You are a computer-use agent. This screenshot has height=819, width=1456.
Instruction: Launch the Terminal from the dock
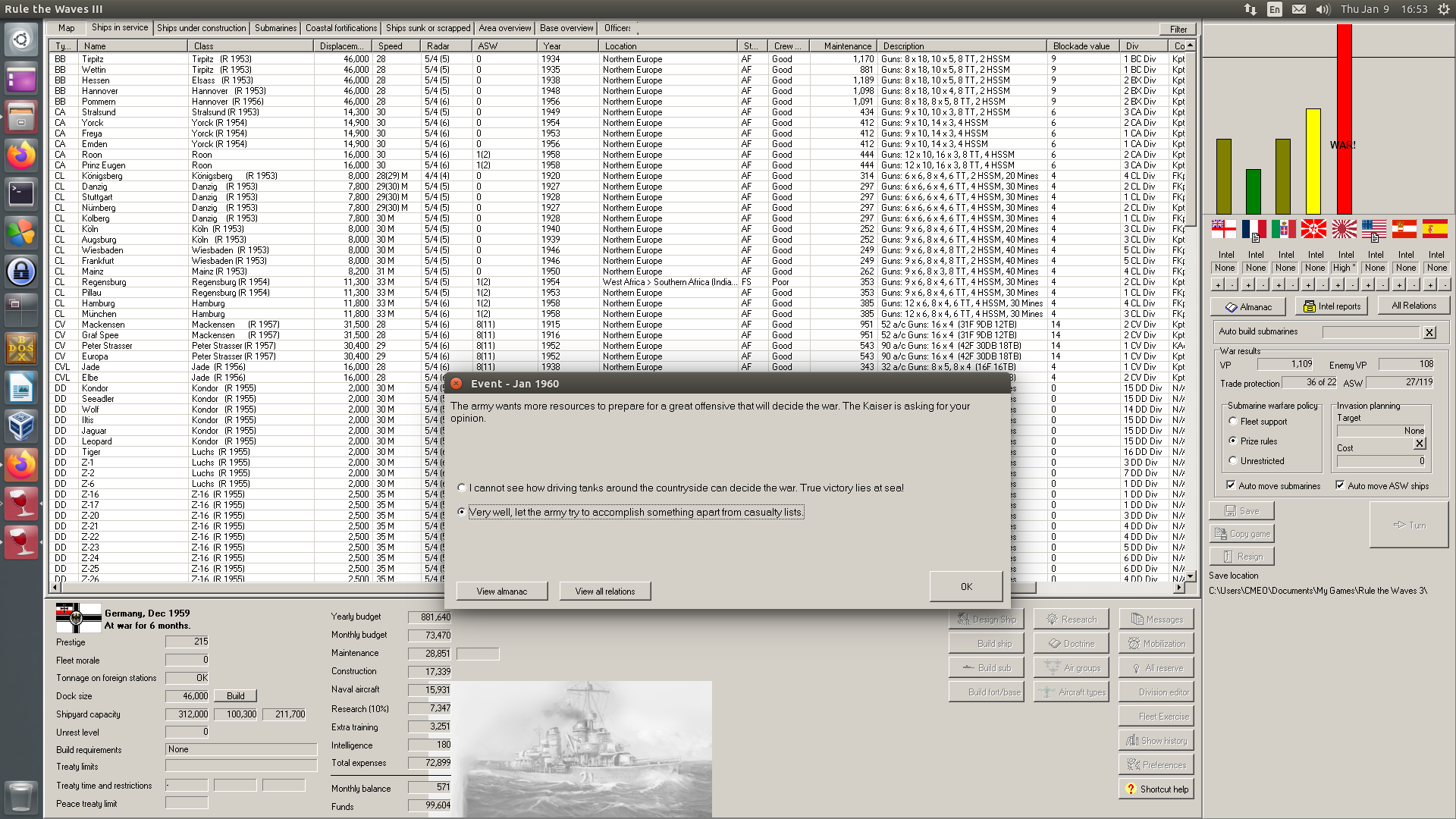click(x=21, y=194)
